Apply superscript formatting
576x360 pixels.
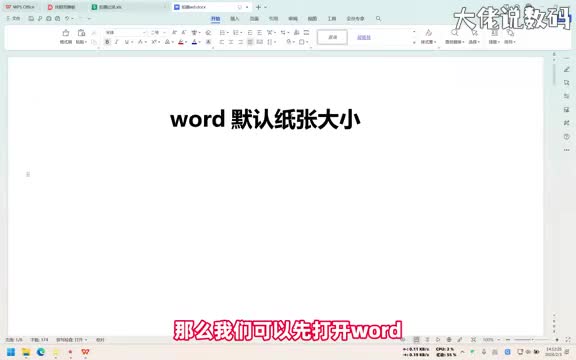[154, 42]
